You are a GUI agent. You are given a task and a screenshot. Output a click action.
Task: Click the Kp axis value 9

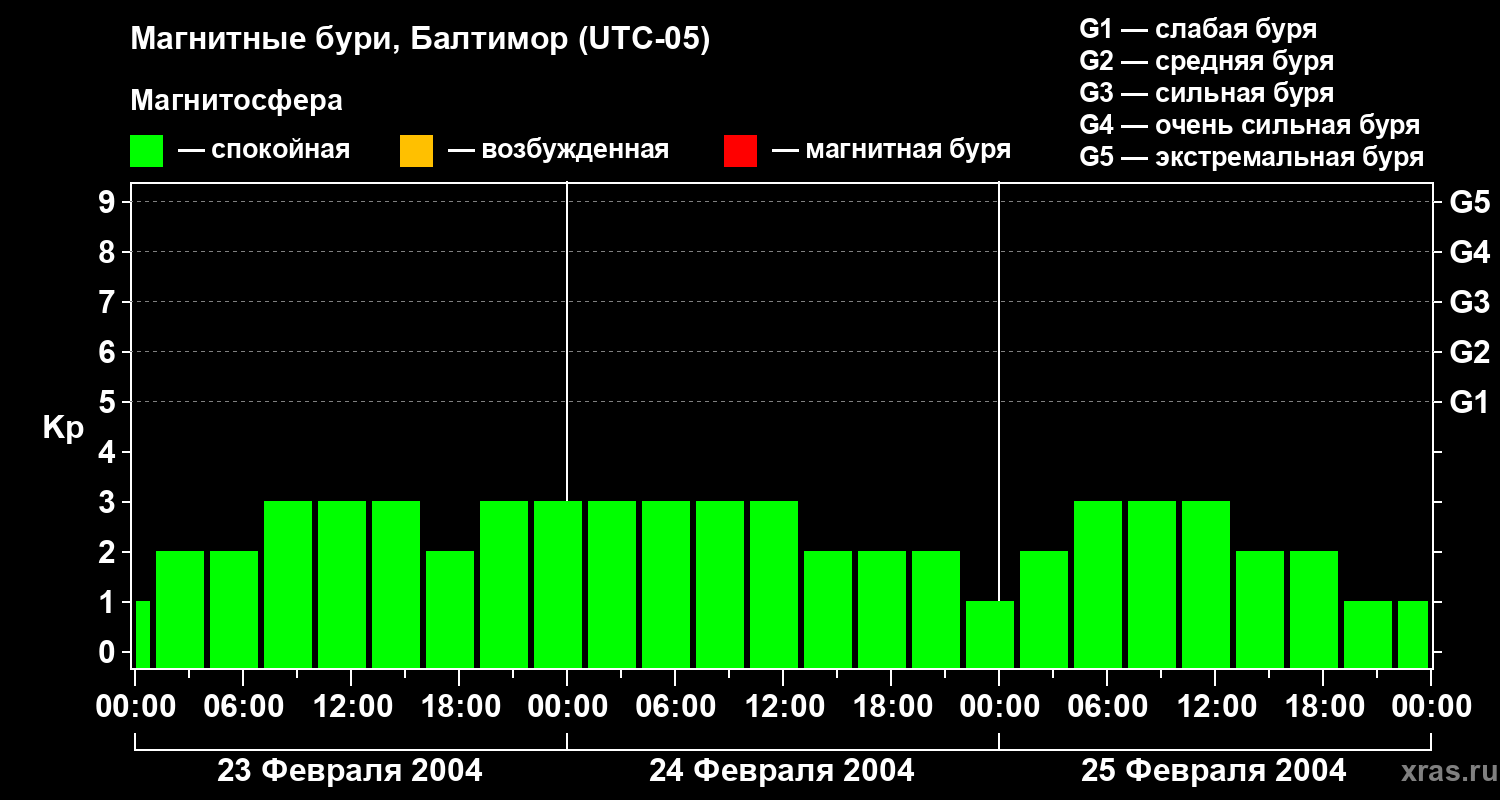coord(109,202)
